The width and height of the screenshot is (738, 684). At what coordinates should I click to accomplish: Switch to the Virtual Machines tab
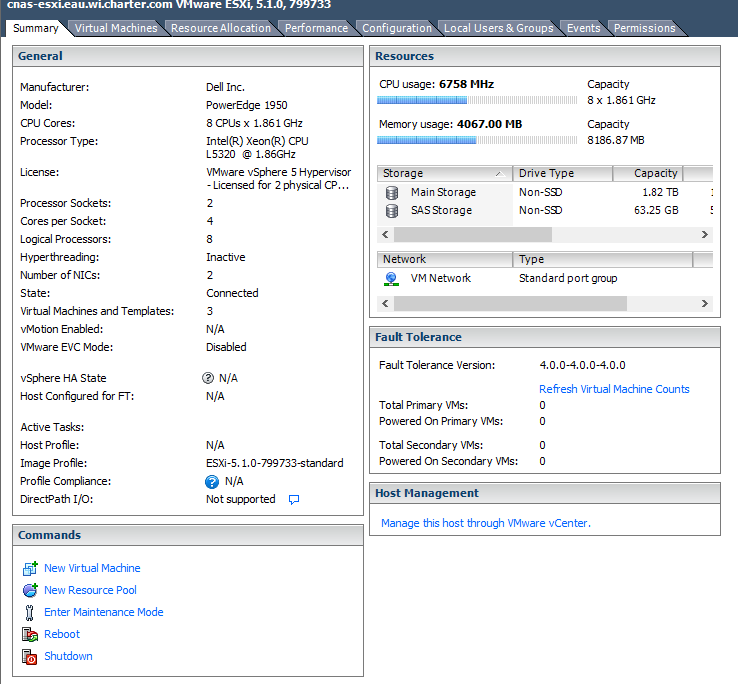(x=116, y=28)
